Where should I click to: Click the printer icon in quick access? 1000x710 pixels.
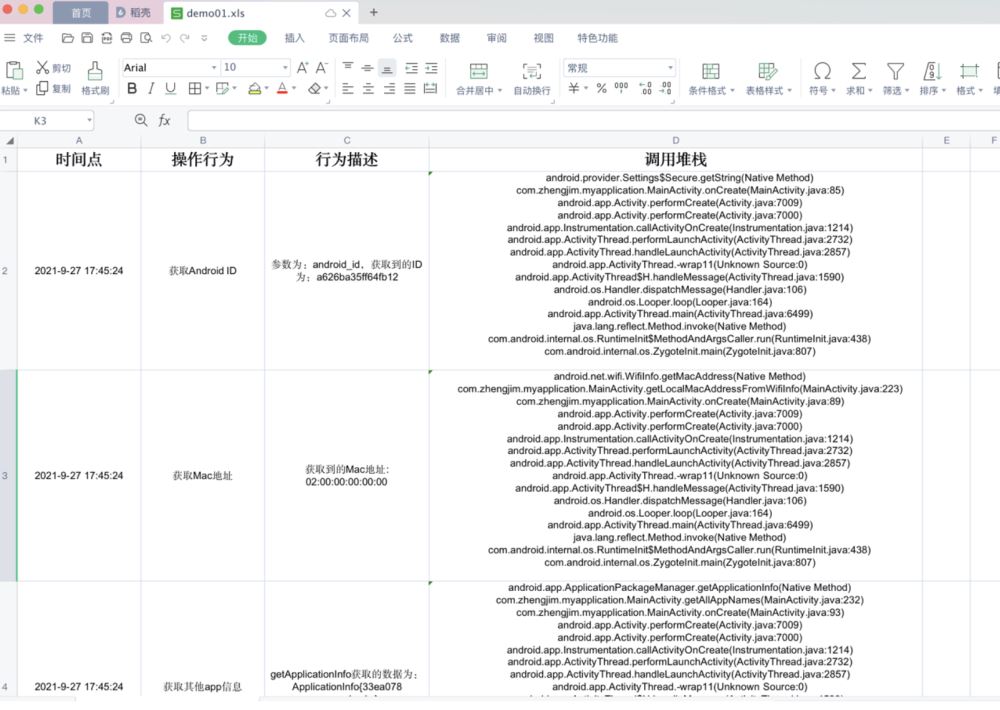tap(126, 38)
